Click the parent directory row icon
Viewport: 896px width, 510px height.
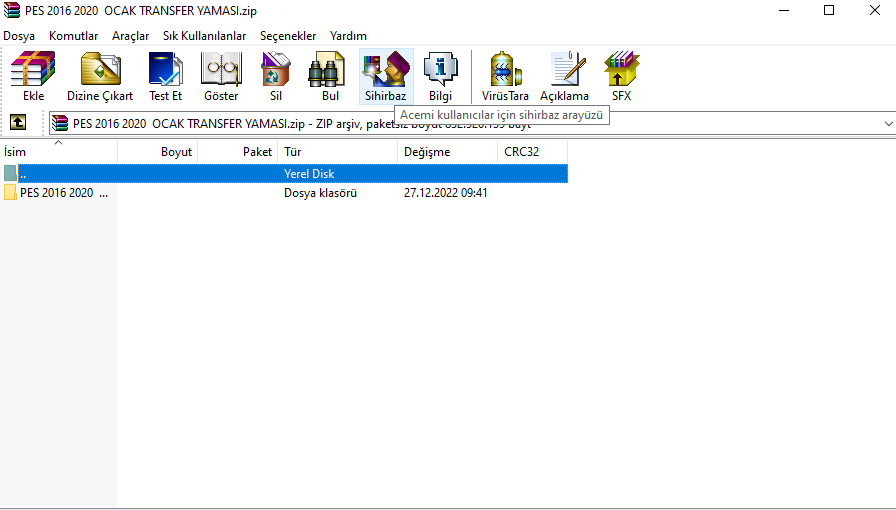click(x=10, y=173)
